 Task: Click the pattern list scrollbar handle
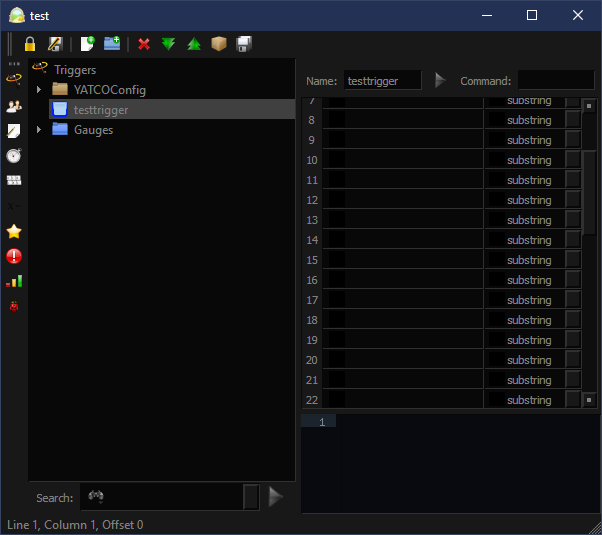(x=589, y=194)
